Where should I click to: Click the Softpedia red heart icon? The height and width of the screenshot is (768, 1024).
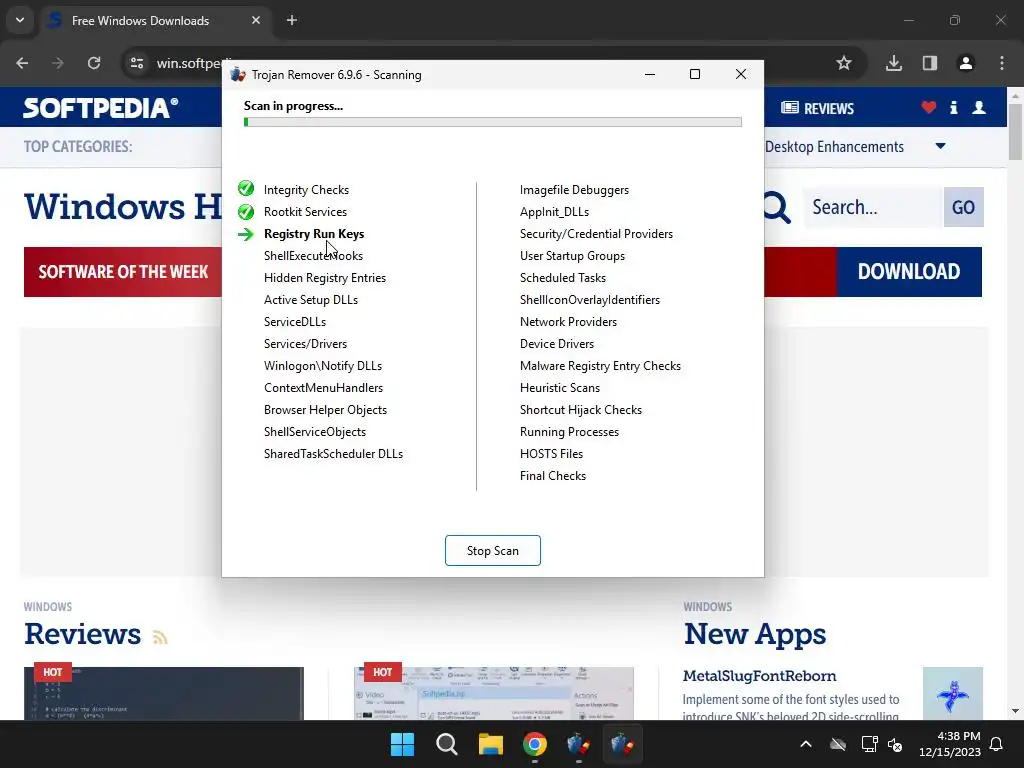tap(929, 108)
